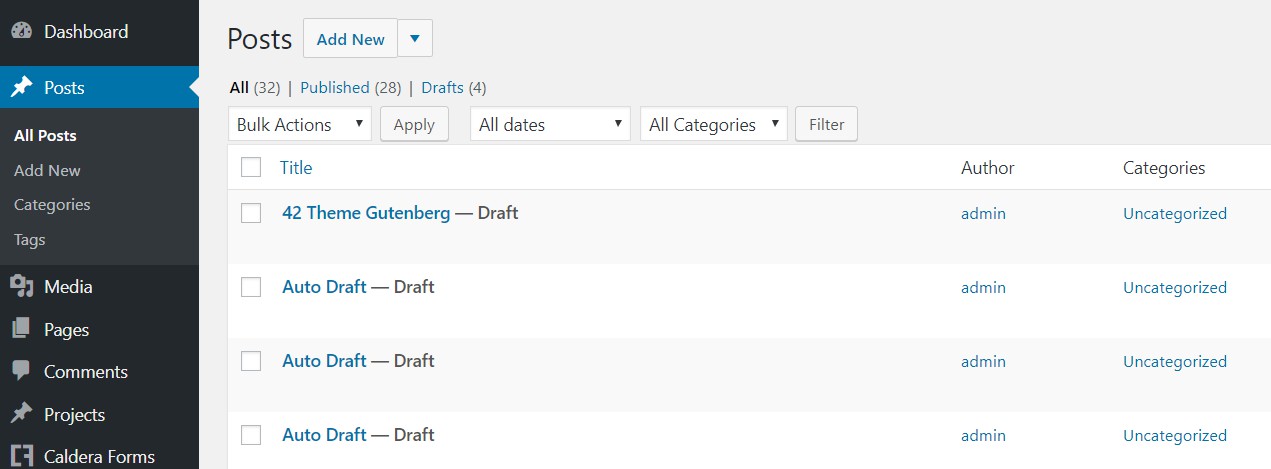Open the arrow dropdown beside Add New

[415, 39]
